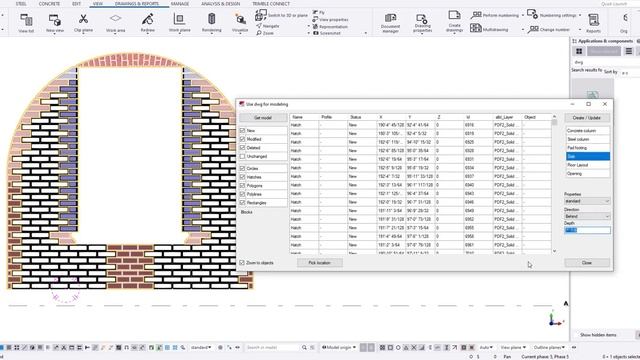
Task: Click the Get model button
Action: [263, 118]
